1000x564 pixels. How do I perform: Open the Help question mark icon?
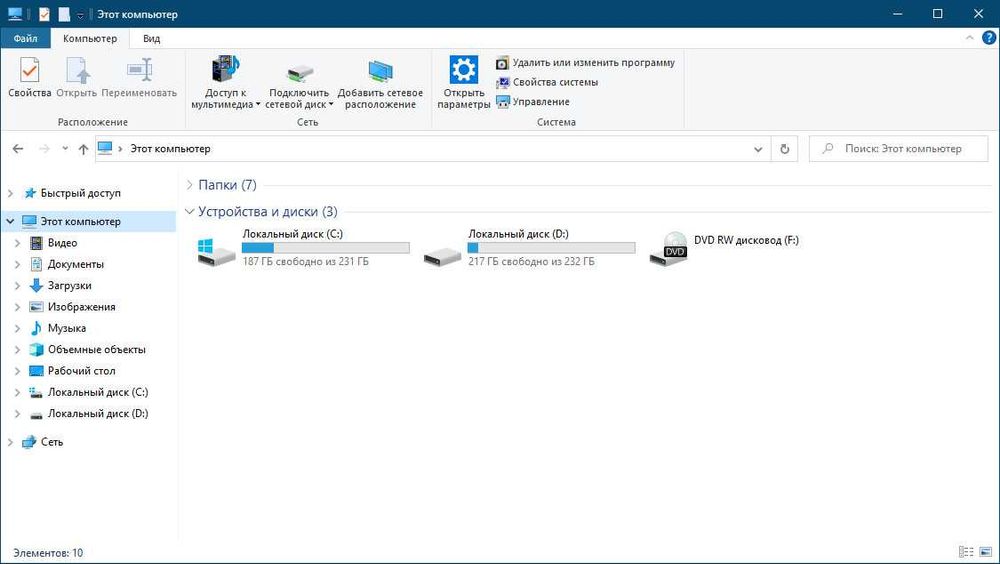[x=989, y=38]
